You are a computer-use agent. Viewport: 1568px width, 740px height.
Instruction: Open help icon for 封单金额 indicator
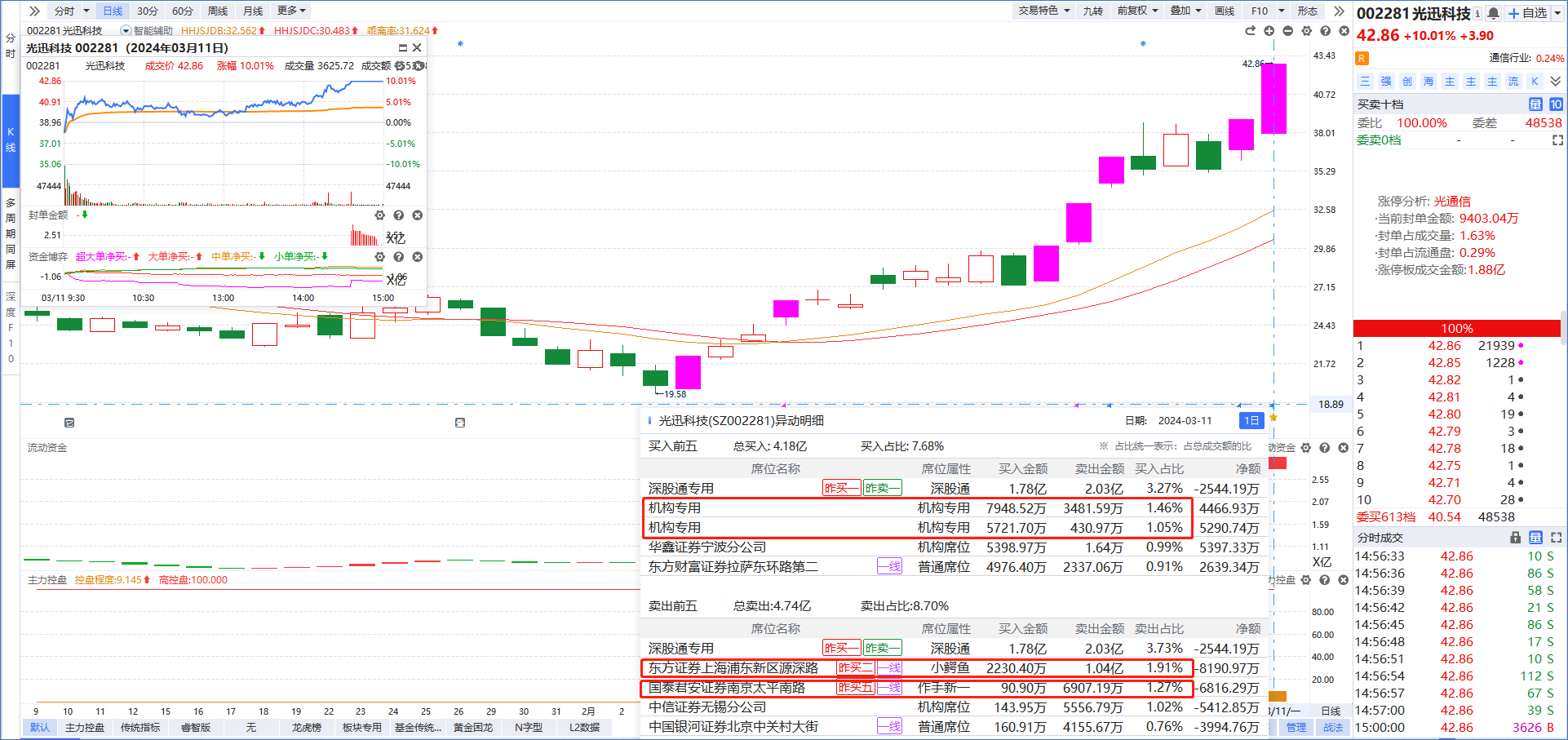398,215
